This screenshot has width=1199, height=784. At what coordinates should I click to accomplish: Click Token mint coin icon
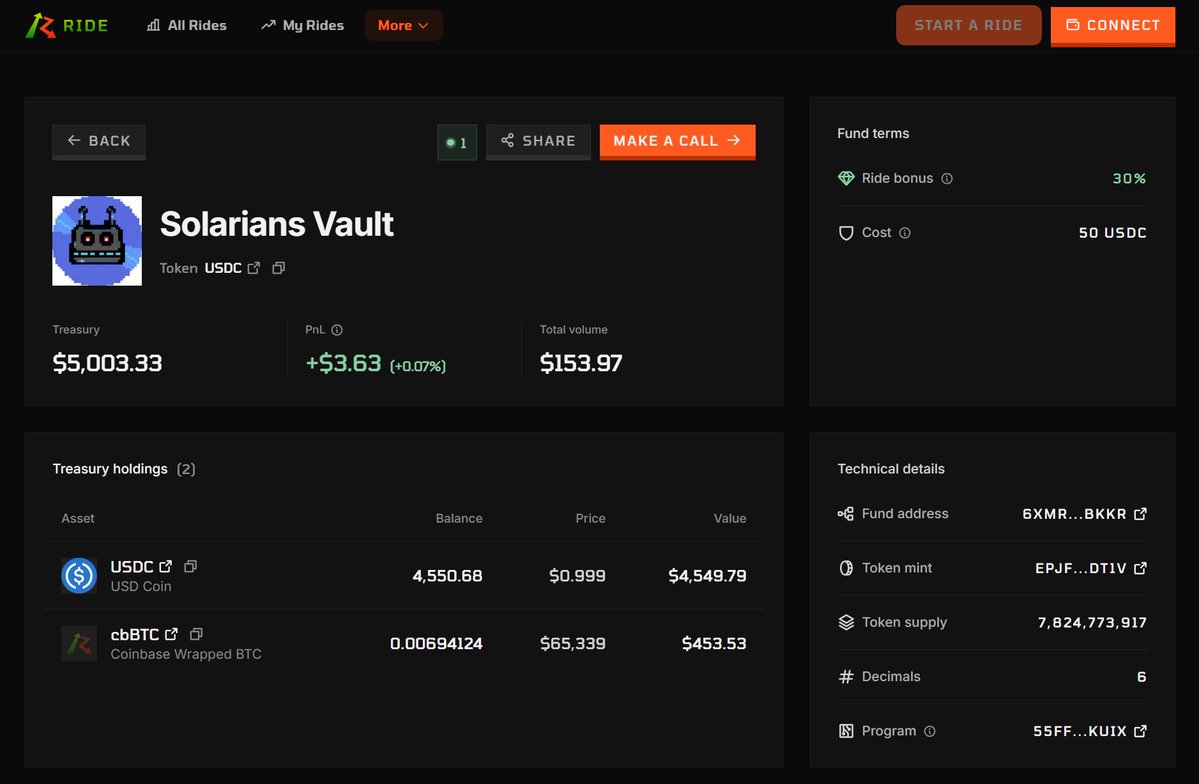click(846, 568)
